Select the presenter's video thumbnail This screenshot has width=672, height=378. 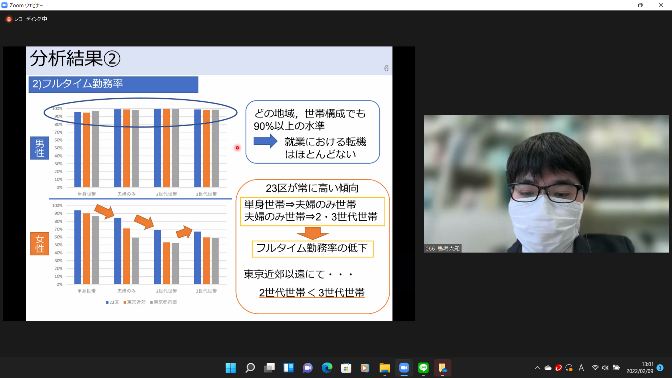point(546,183)
